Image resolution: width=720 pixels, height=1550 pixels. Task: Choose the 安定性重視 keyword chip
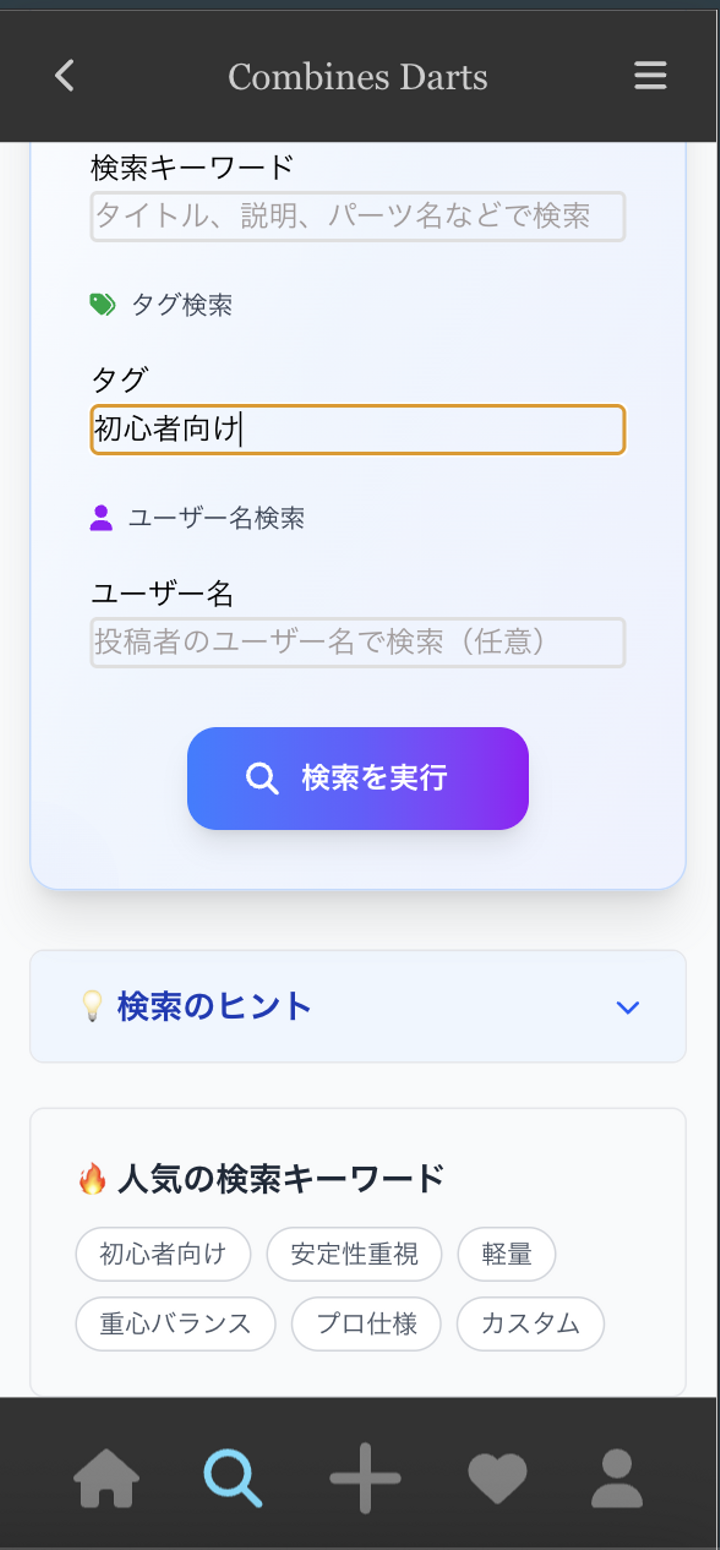[x=354, y=1254]
